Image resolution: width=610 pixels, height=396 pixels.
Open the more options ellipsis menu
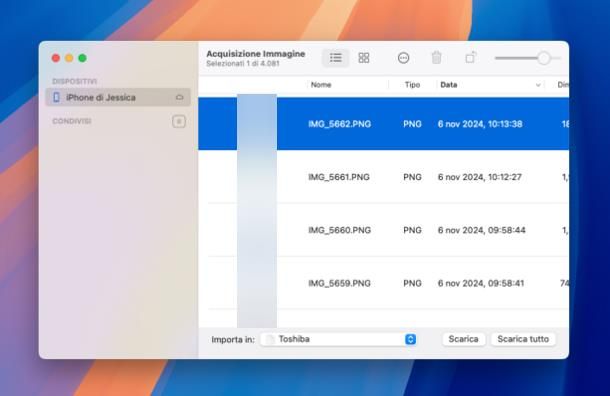click(403, 58)
